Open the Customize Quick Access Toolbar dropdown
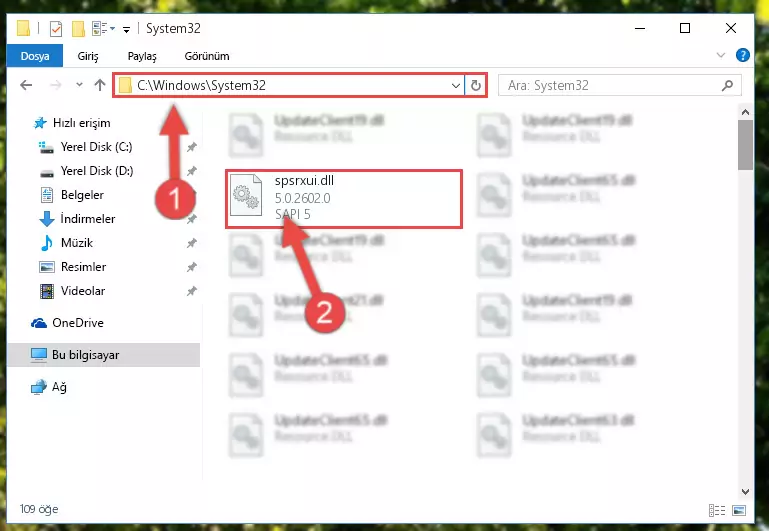The height and width of the screenshot is (531, 769). 127,30
